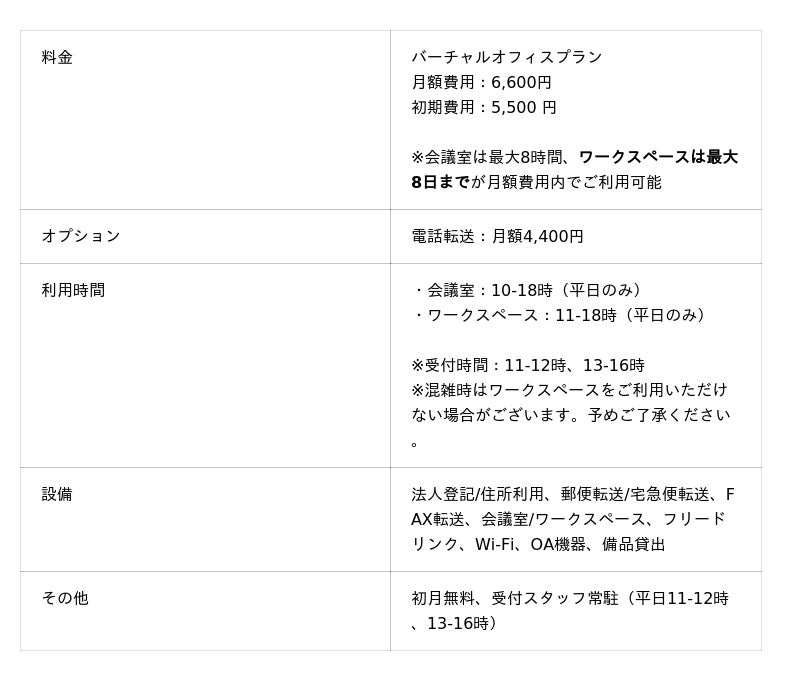Viewport: 800px width, 681px height.
Task: Click the 会議室：10-18時 hours line
Action: coord(528,291)
